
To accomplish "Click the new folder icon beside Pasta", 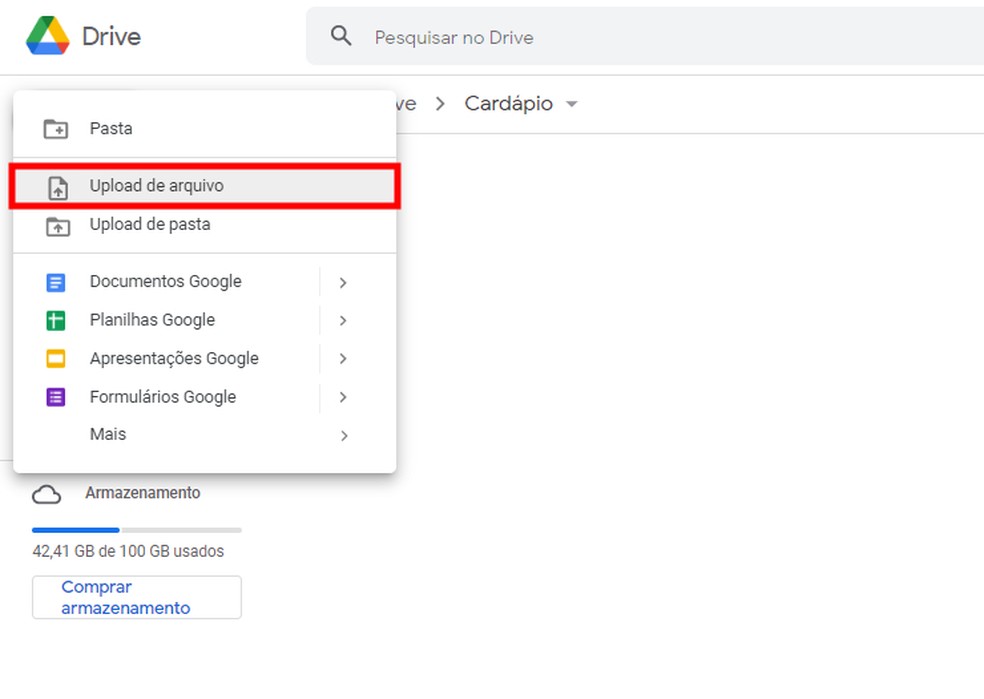I will pos(56,129).
